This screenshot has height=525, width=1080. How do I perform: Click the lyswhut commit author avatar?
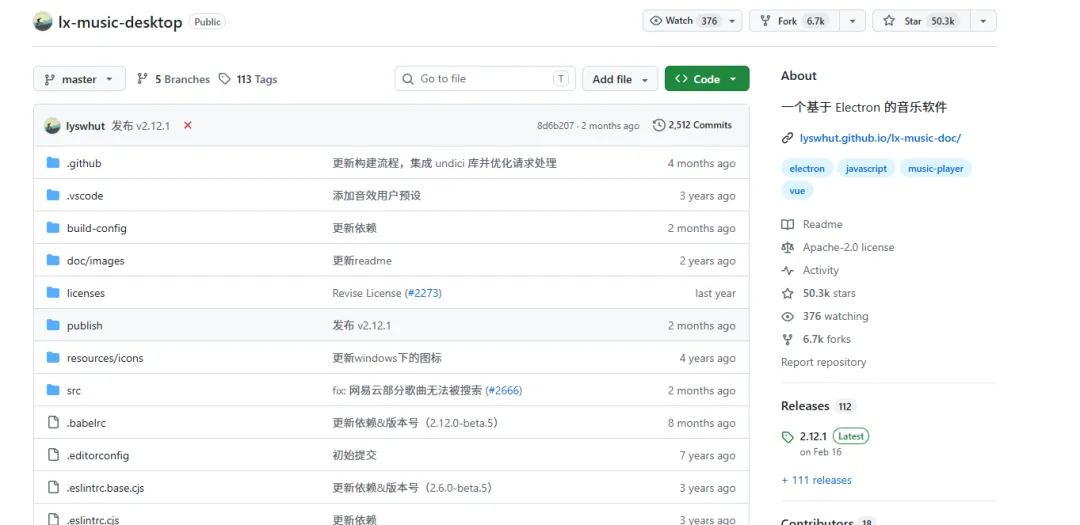[x=52, y=125]
